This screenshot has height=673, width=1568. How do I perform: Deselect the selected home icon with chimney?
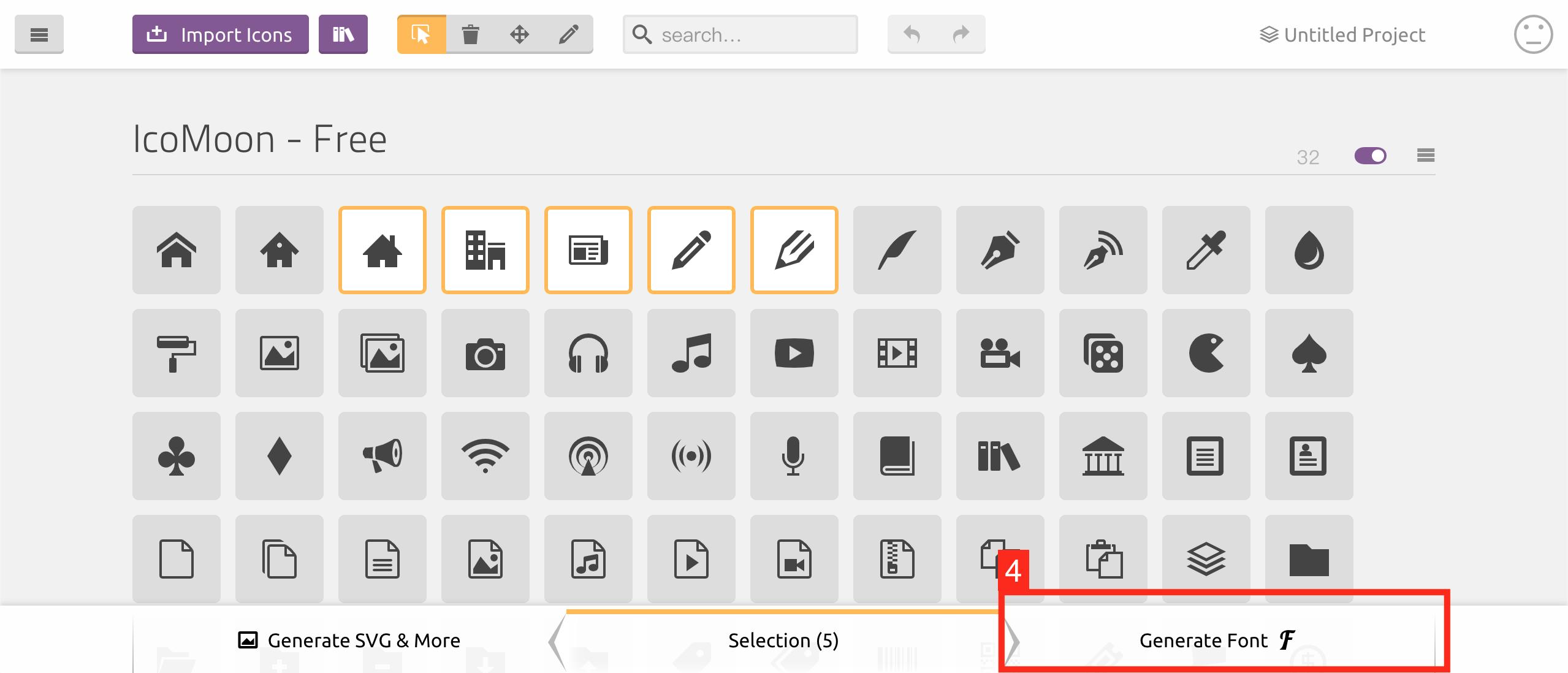pyautogui.click(x=382, y=250)
